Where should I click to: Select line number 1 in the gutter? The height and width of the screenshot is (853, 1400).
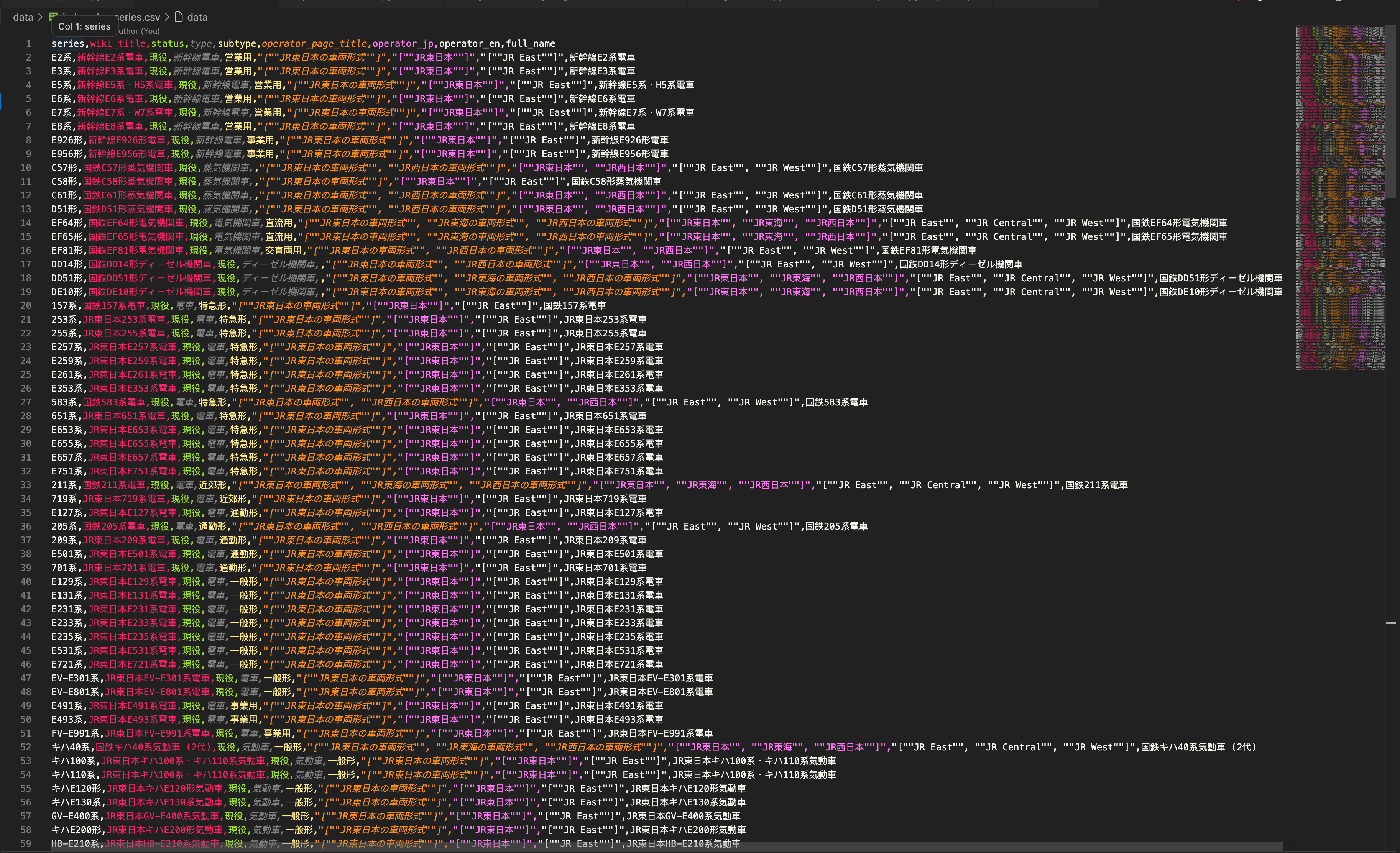[28, 43]
